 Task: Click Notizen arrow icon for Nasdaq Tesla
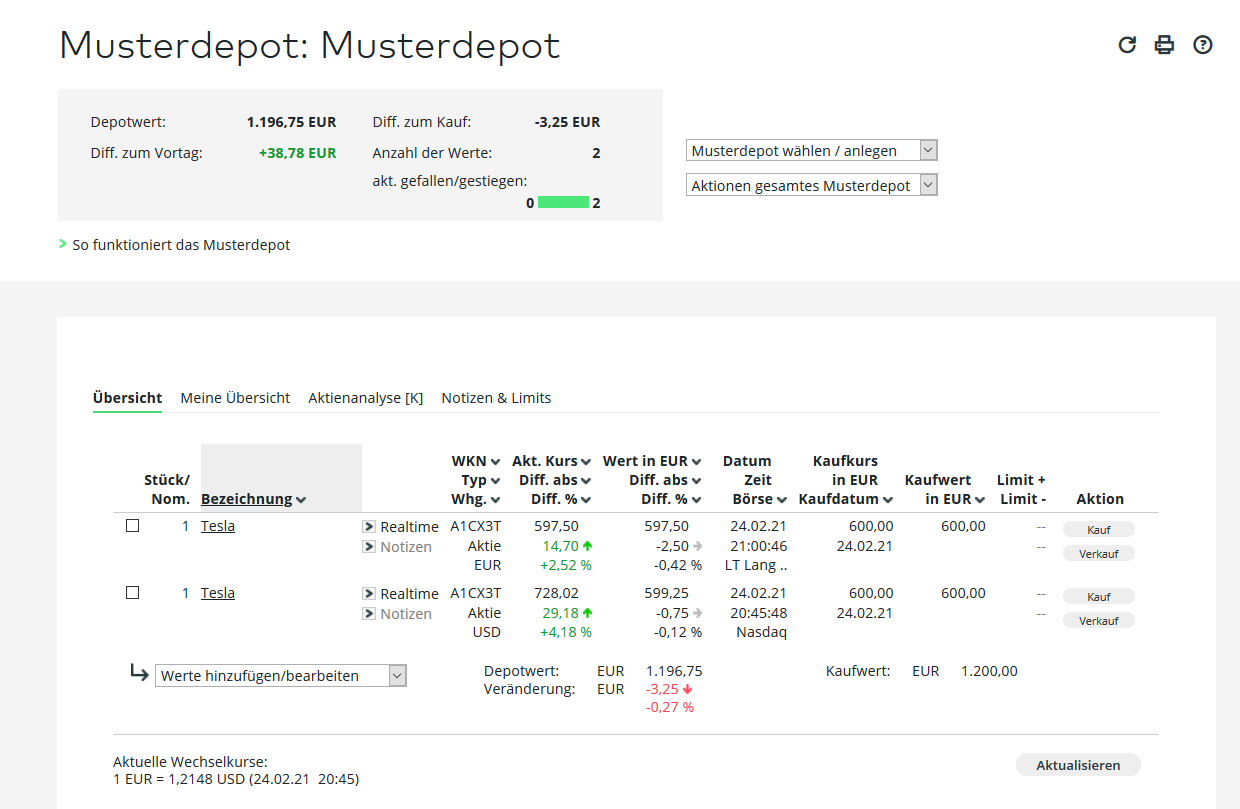coord(368,614)
